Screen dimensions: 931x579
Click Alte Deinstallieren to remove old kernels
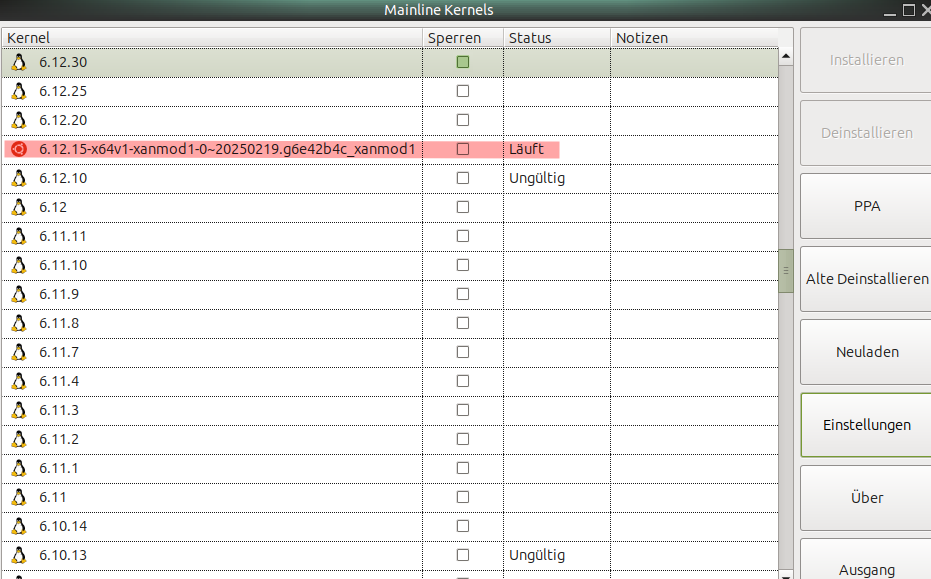[866, 279]
